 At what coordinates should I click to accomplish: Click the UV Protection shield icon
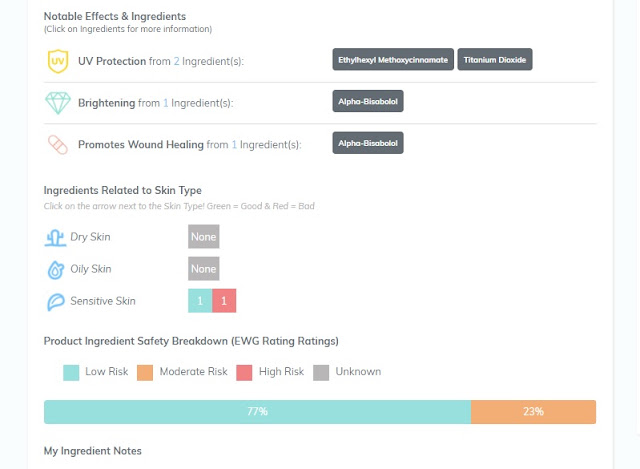pyautogui.click(x=58, y=61)
